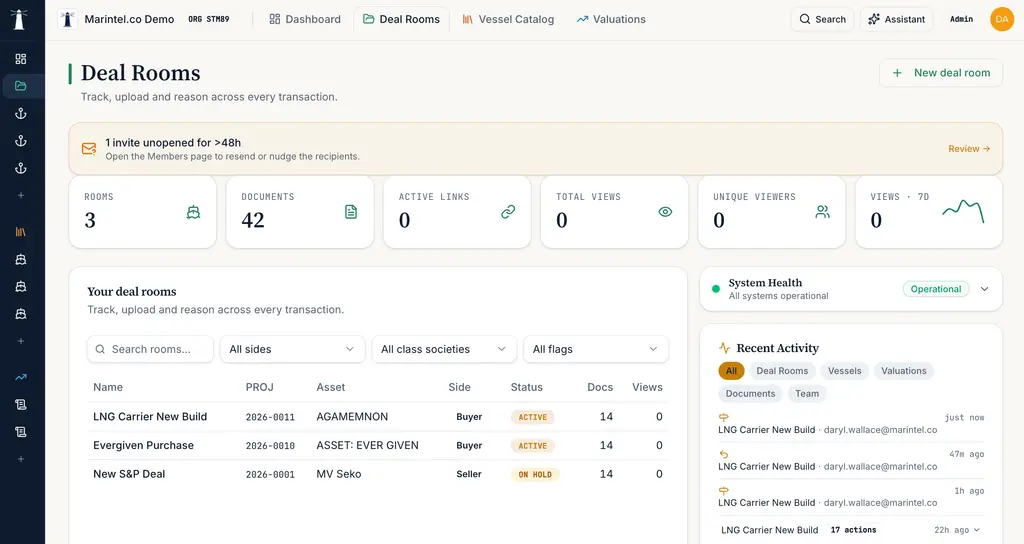
Task: Open the DA user avatar menu
Action: 1002,20
